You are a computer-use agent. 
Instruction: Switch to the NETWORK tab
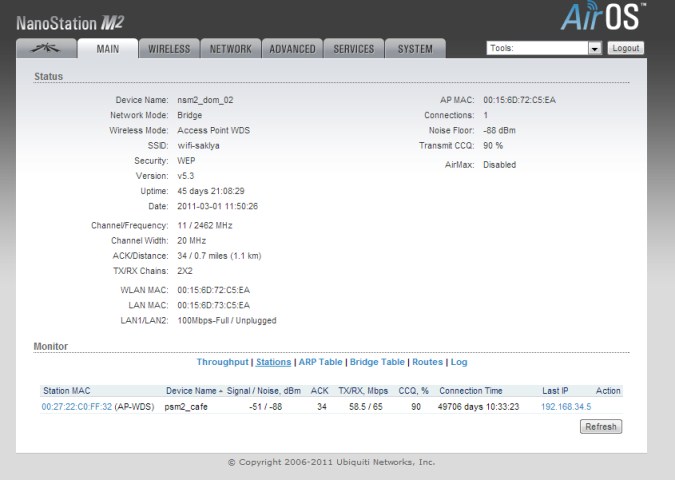(x=231, y=49)
